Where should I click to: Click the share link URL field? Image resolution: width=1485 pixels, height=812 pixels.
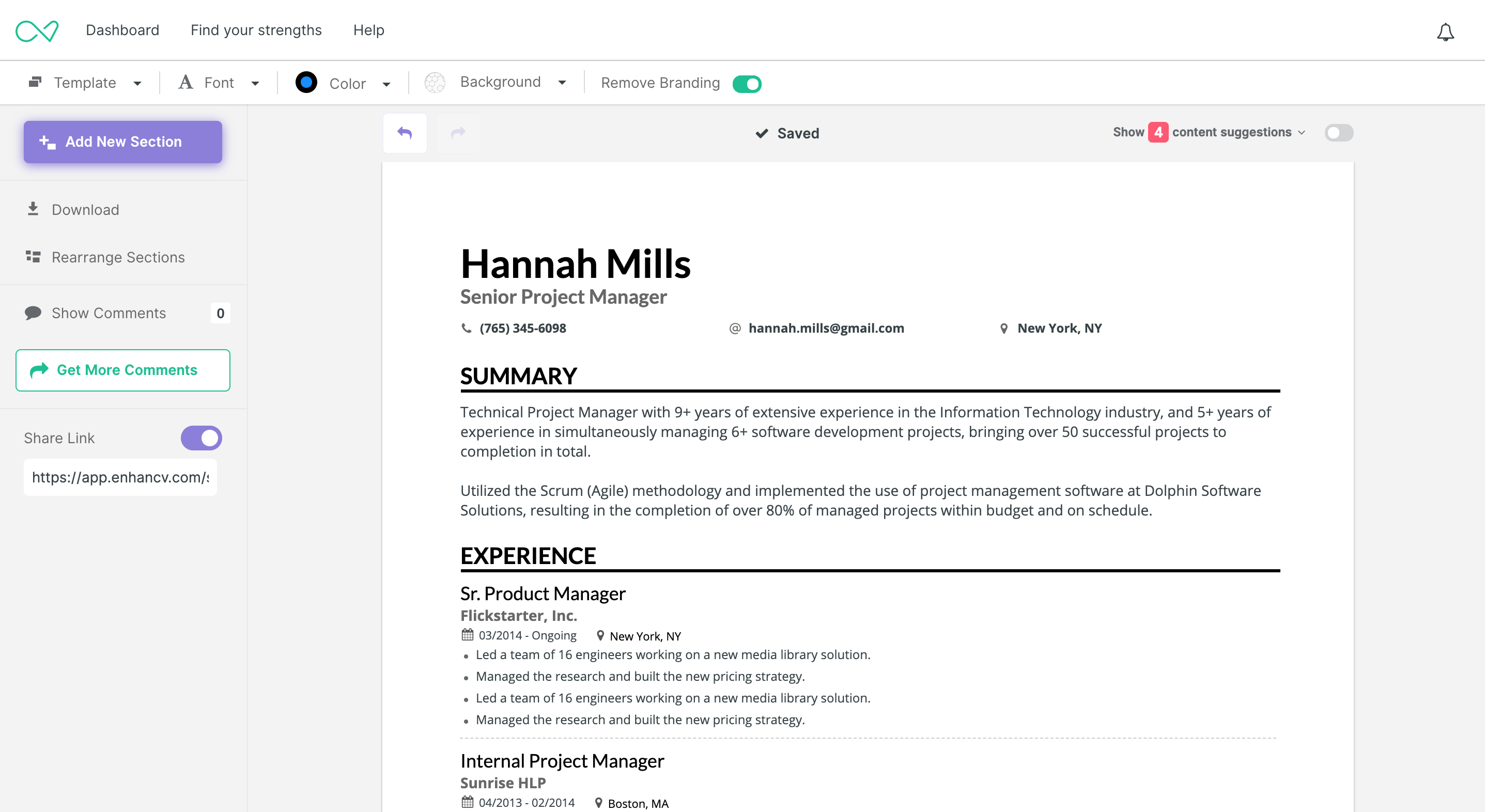[120, 477]
